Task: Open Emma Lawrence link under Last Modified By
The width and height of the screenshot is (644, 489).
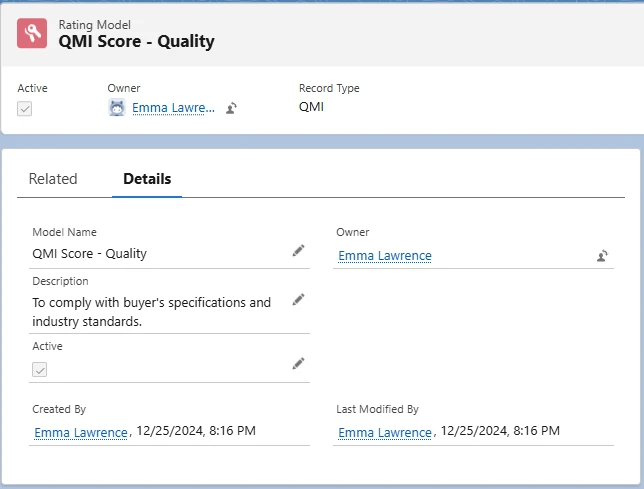Action: coord(385,432)
